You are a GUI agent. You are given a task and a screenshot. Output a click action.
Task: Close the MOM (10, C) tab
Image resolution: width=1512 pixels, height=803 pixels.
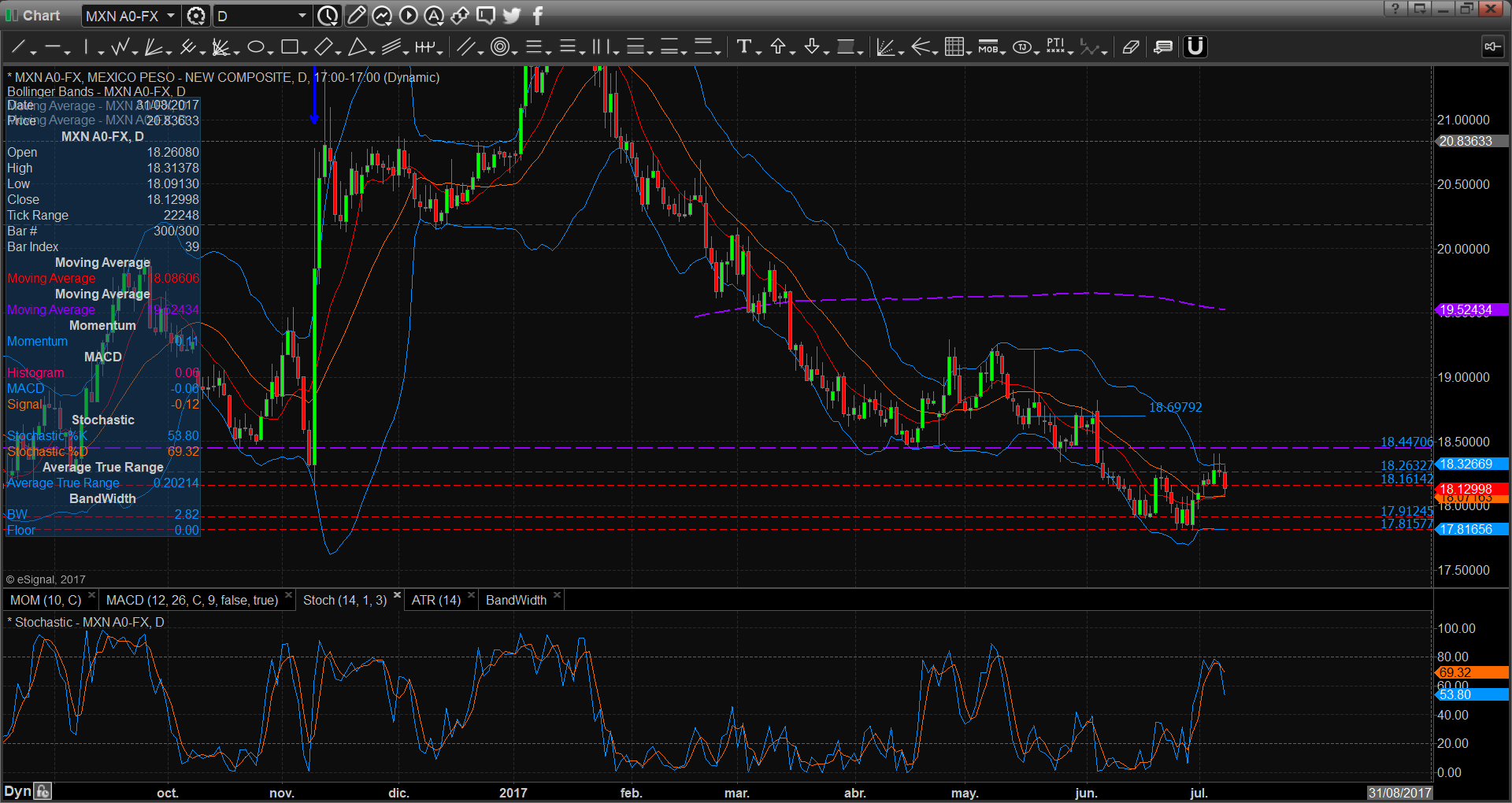click(x=92, y=596)
